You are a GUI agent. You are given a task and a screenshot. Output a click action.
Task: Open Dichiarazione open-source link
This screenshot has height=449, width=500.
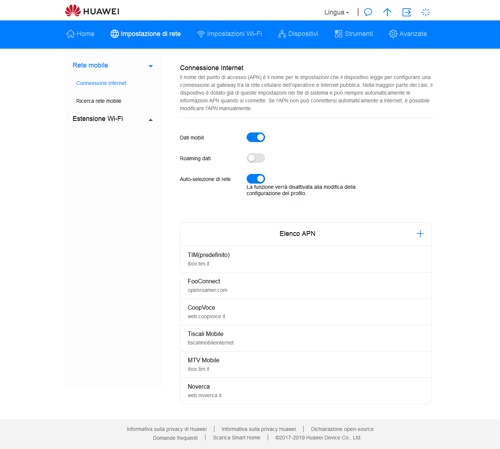click(x=342, y=429)
